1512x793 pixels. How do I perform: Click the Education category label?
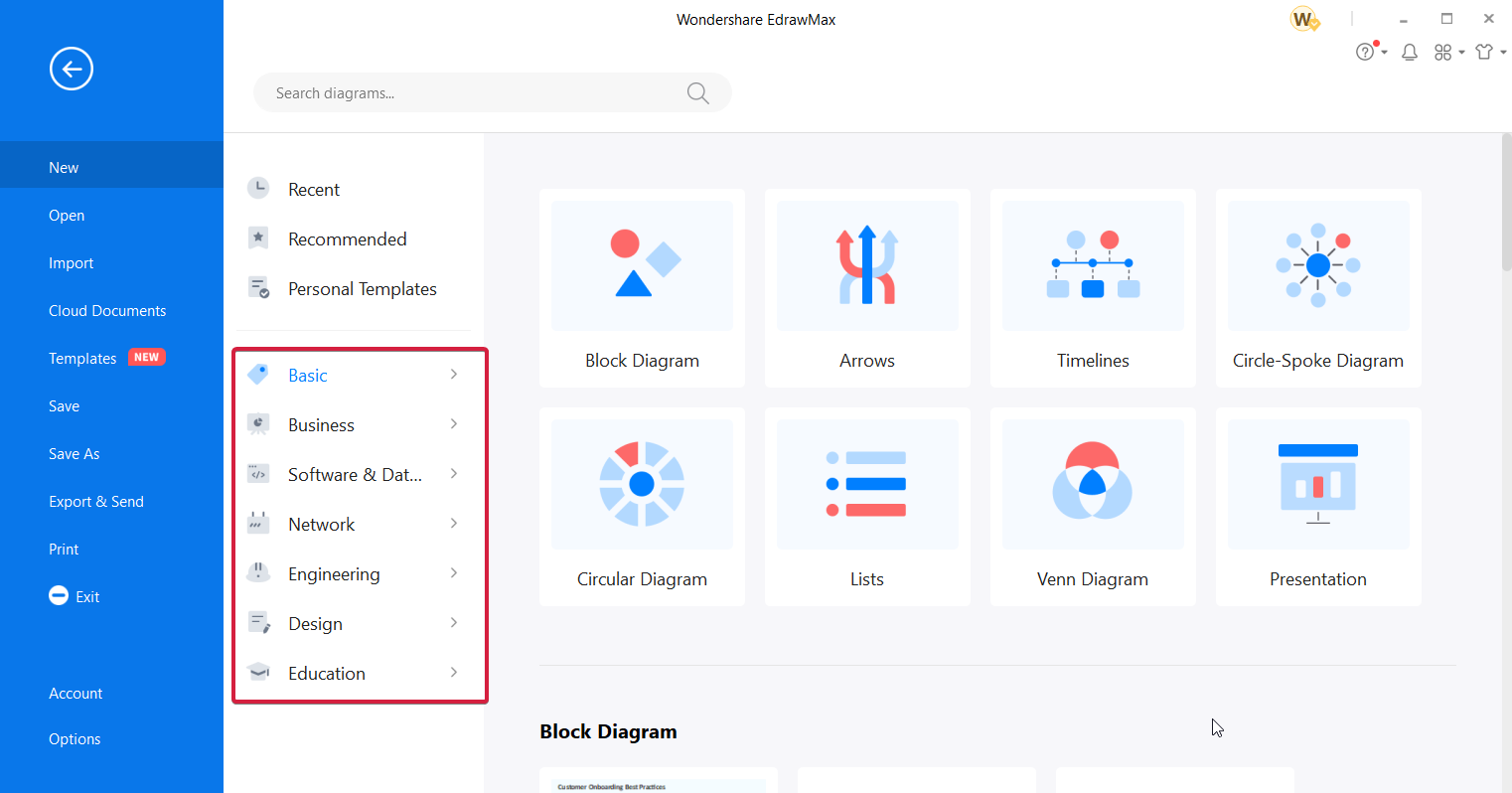pyautogui.click(x=327, y=673)
